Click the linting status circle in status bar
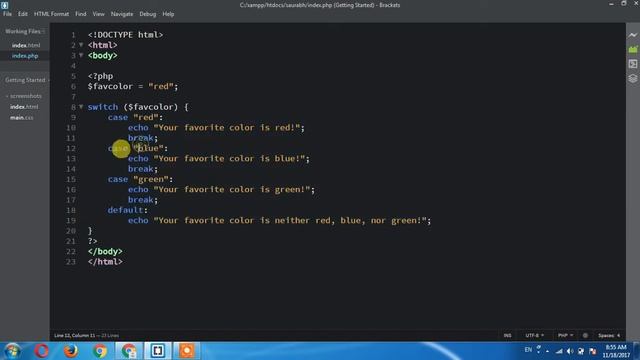 click(x=585, y=336)
